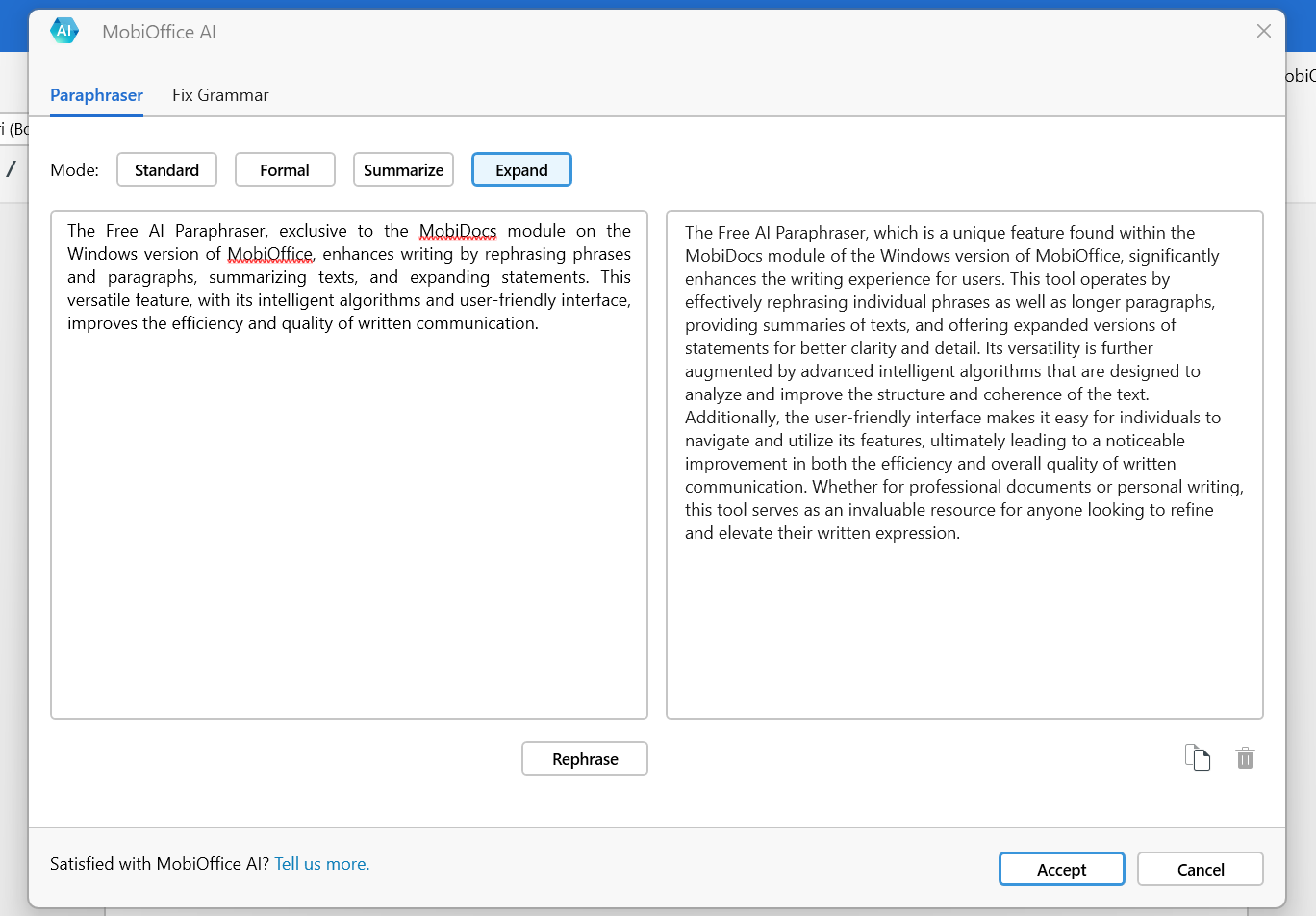Click the Rephrase button

pos(585,758)
